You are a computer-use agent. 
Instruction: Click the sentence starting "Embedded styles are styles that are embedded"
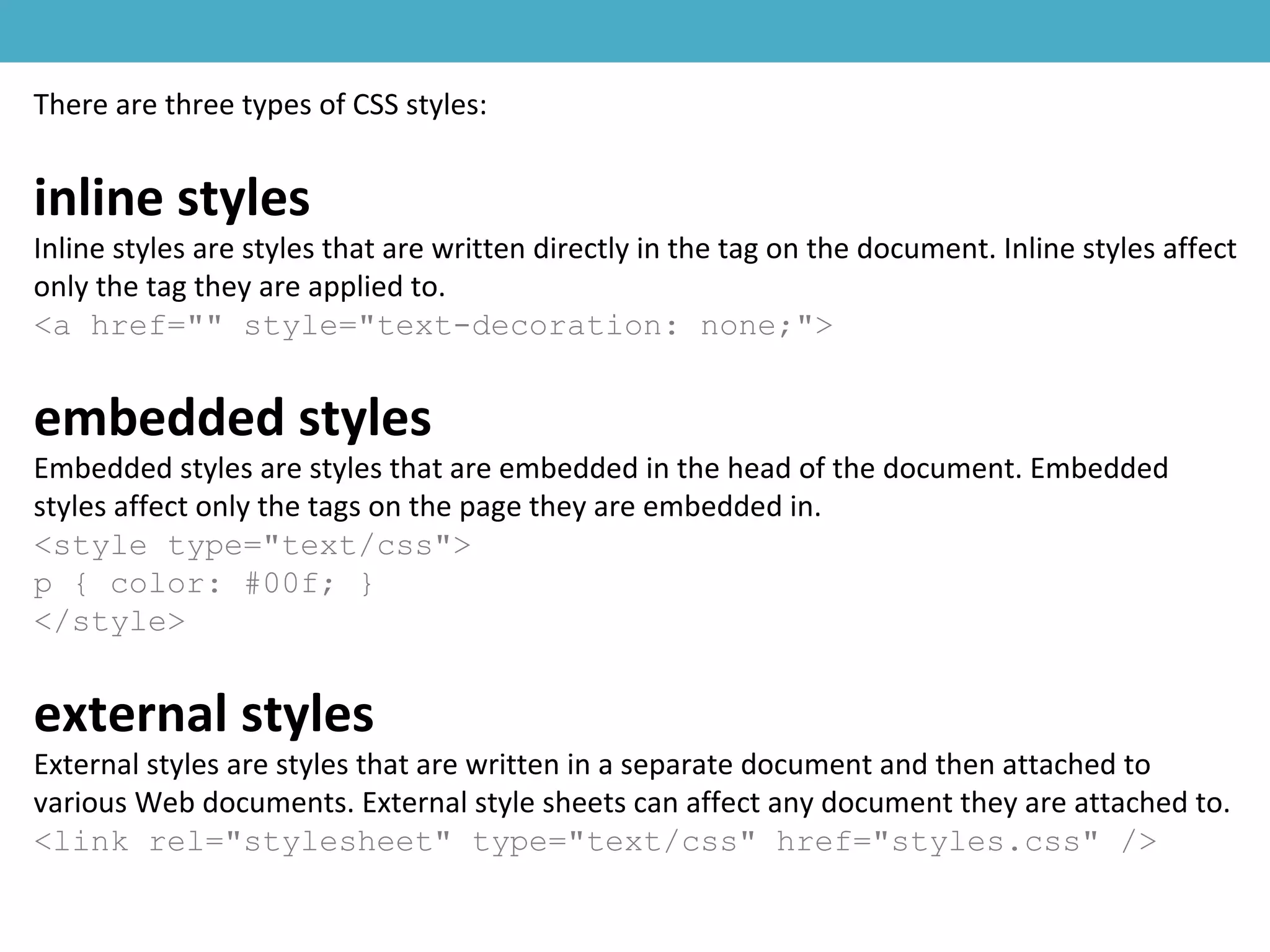click(x=601, y=469)
